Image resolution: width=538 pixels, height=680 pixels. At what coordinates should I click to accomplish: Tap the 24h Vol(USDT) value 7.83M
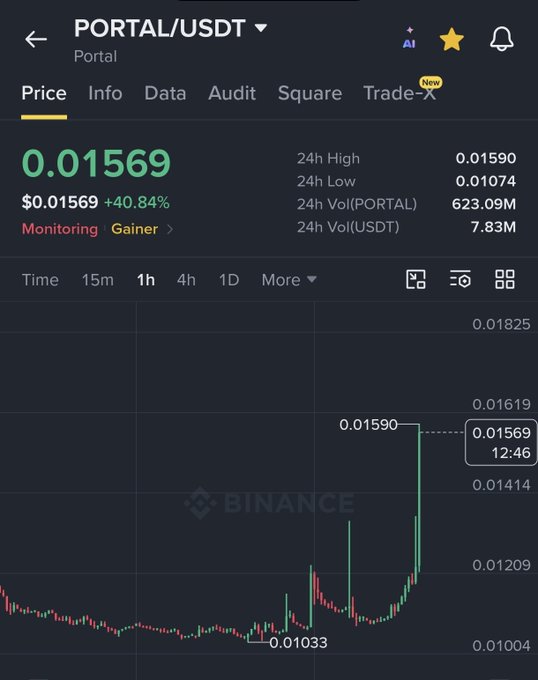493,227
